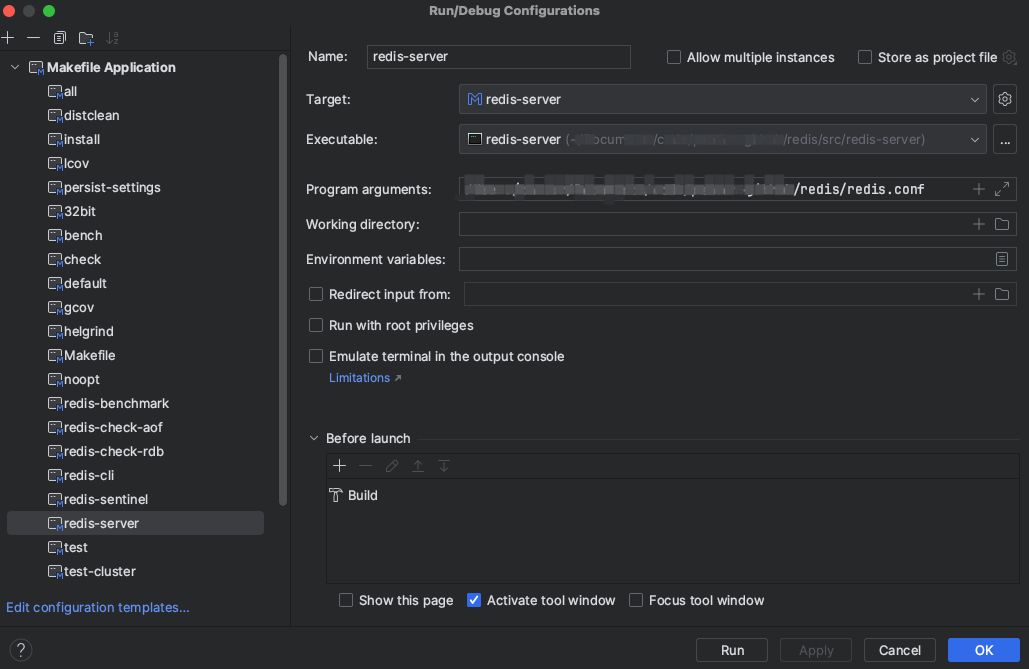Move Before launch task up

(418, 466)
